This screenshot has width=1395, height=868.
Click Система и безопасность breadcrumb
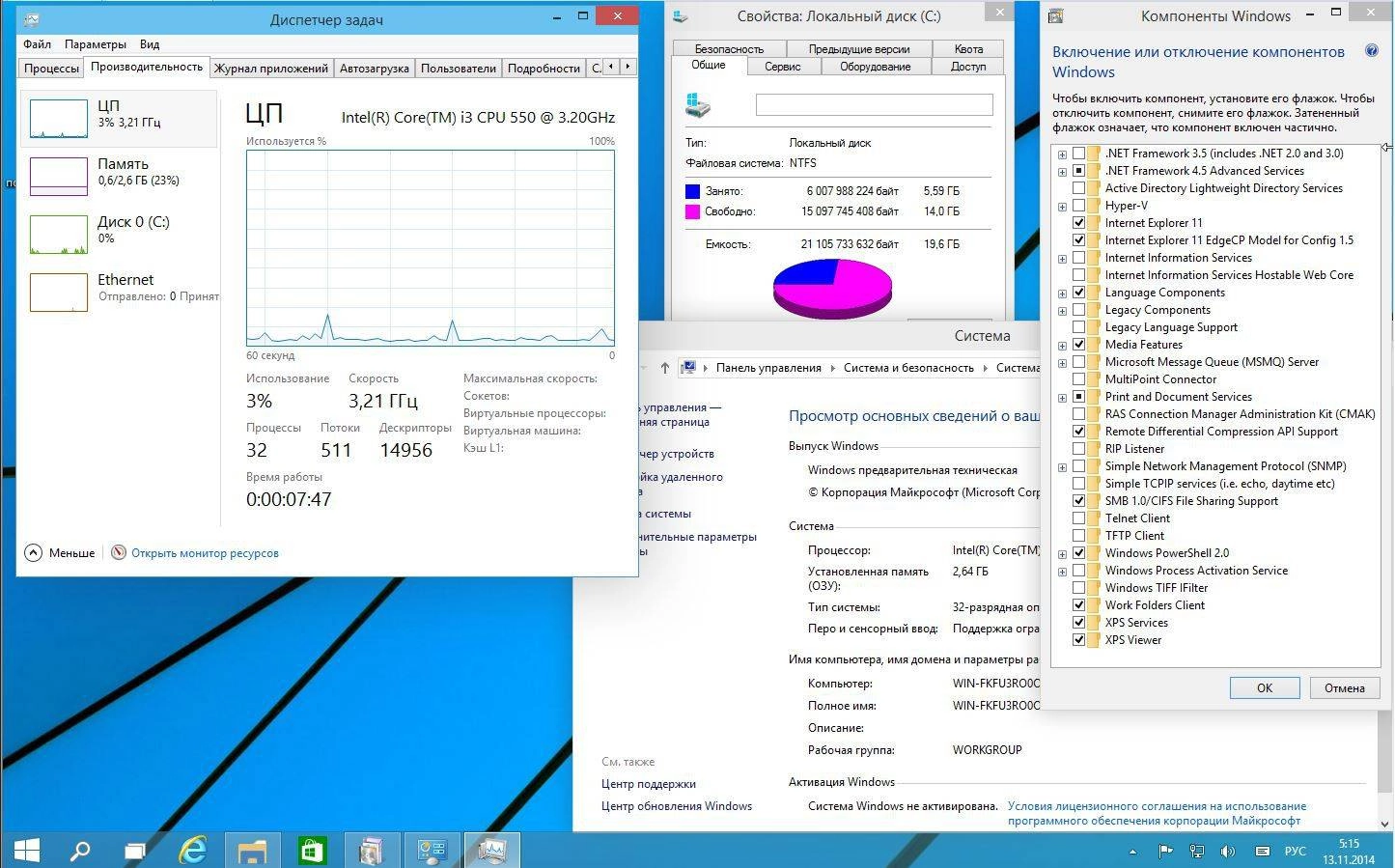908,368
